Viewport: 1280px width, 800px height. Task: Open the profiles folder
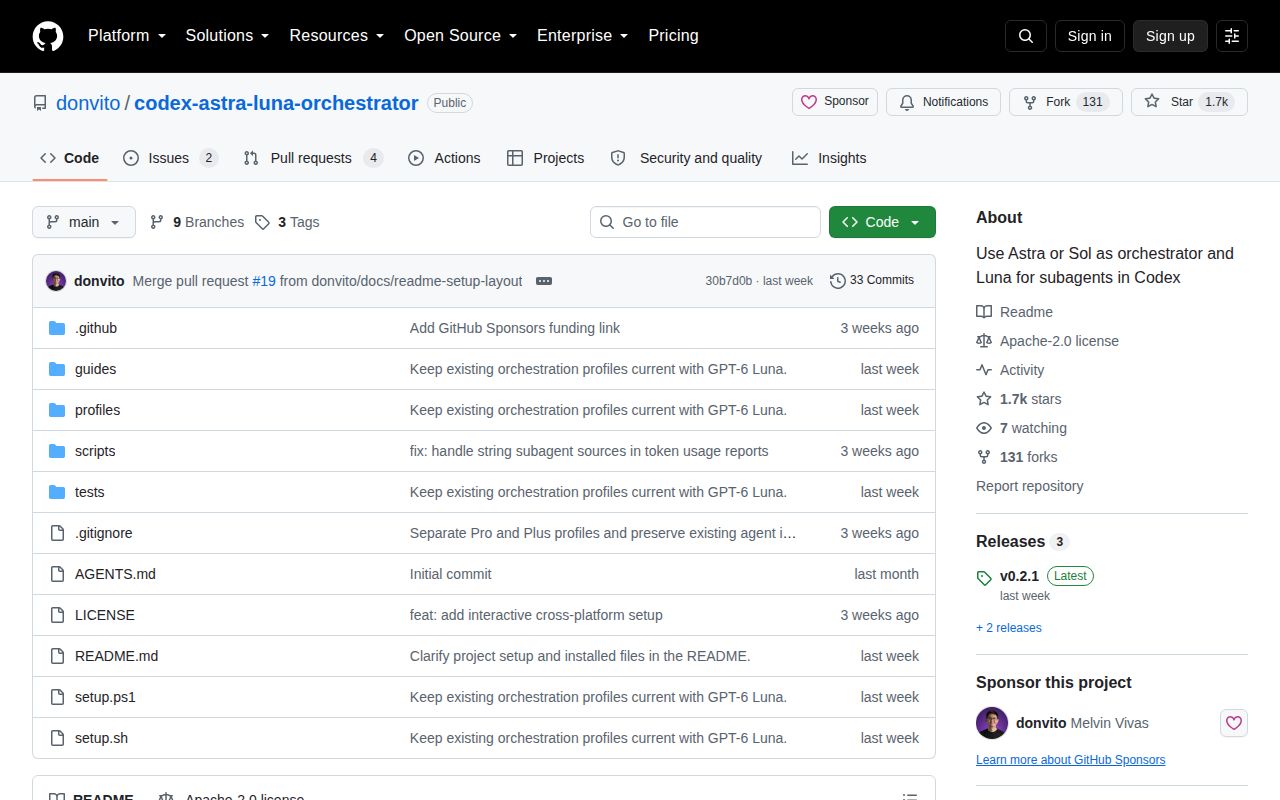click(97, 410)
